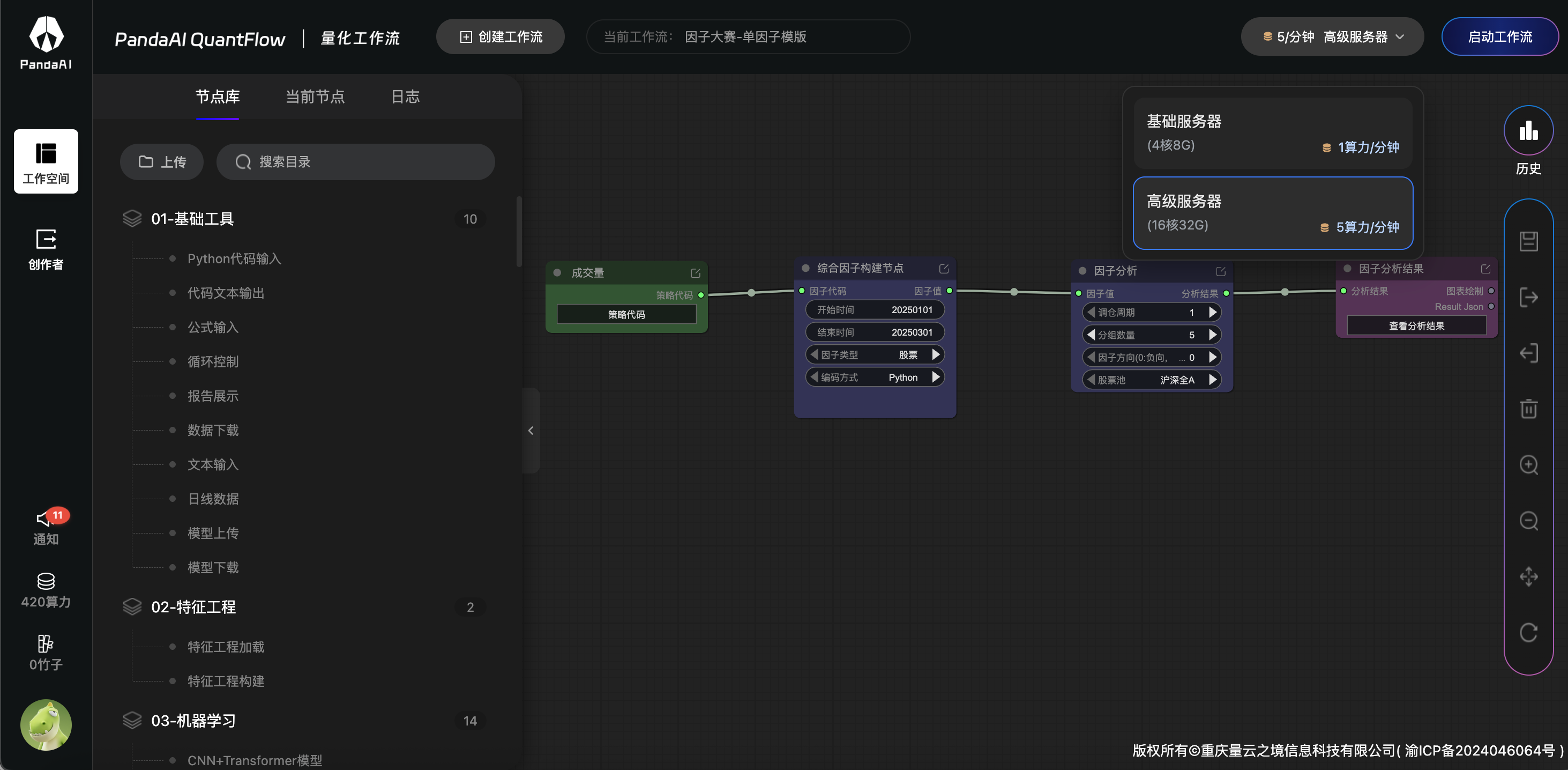
Task: Open the 创作者 creator sidebar icon
Action: tap(46, 249)
